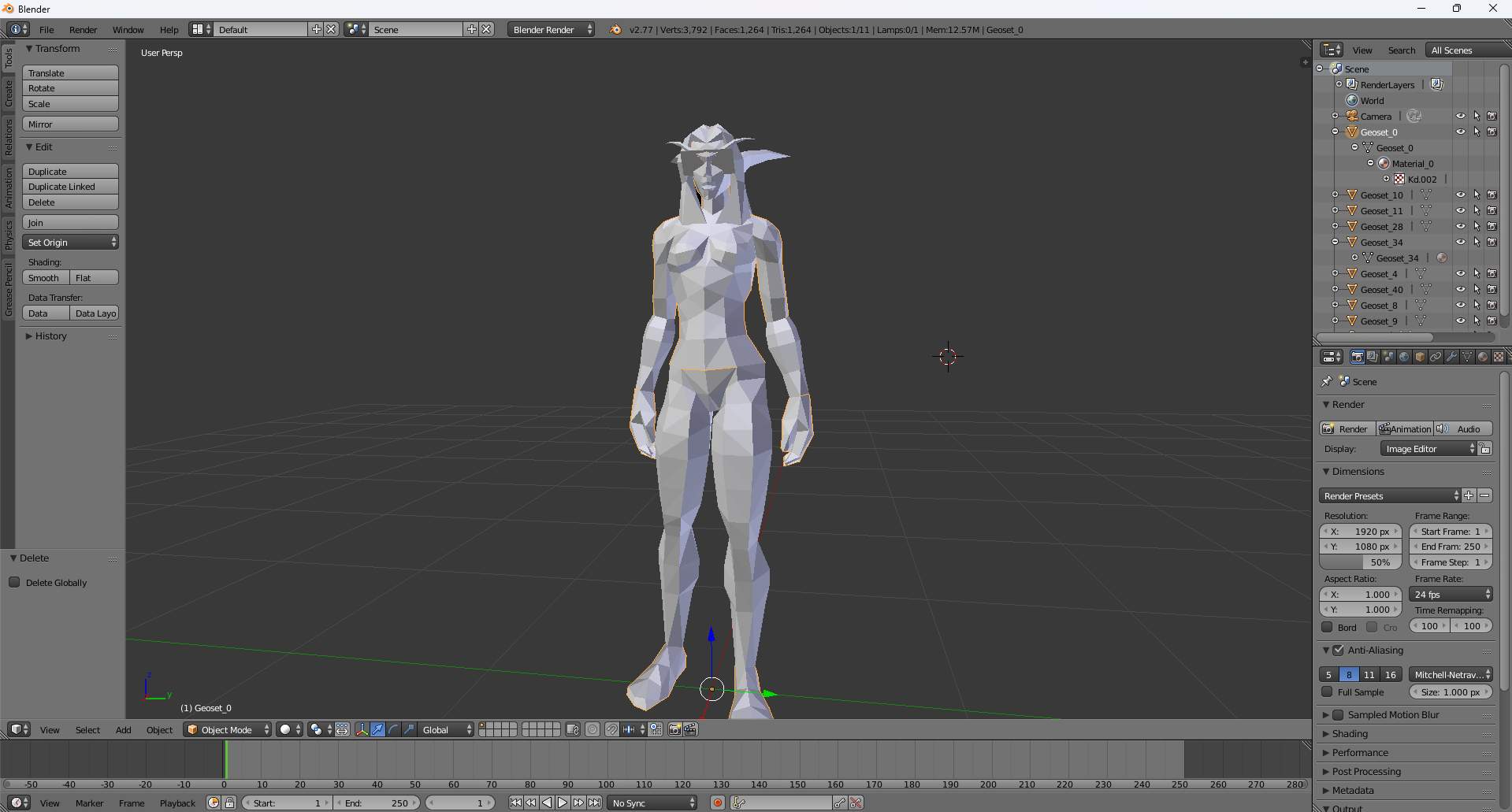Open the File menu
Viewport: 1512px width, 812px height.
click(46, 30)
